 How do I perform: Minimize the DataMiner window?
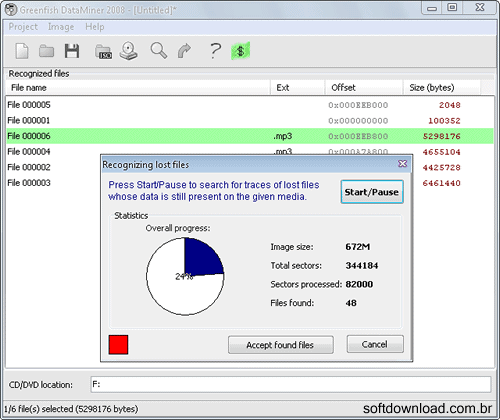coord(432,8)
